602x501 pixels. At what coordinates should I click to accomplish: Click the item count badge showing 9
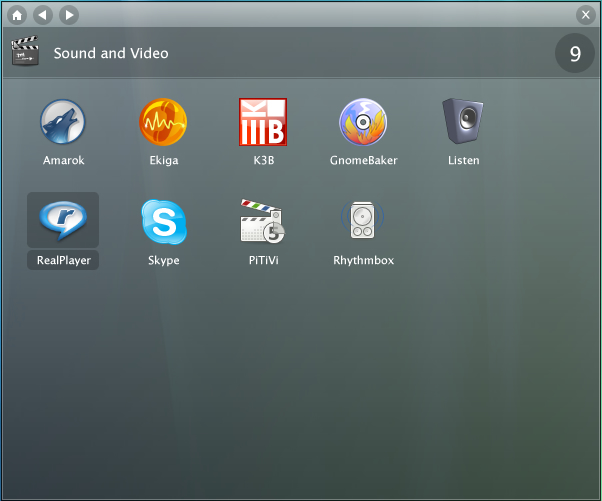point(575,53)
